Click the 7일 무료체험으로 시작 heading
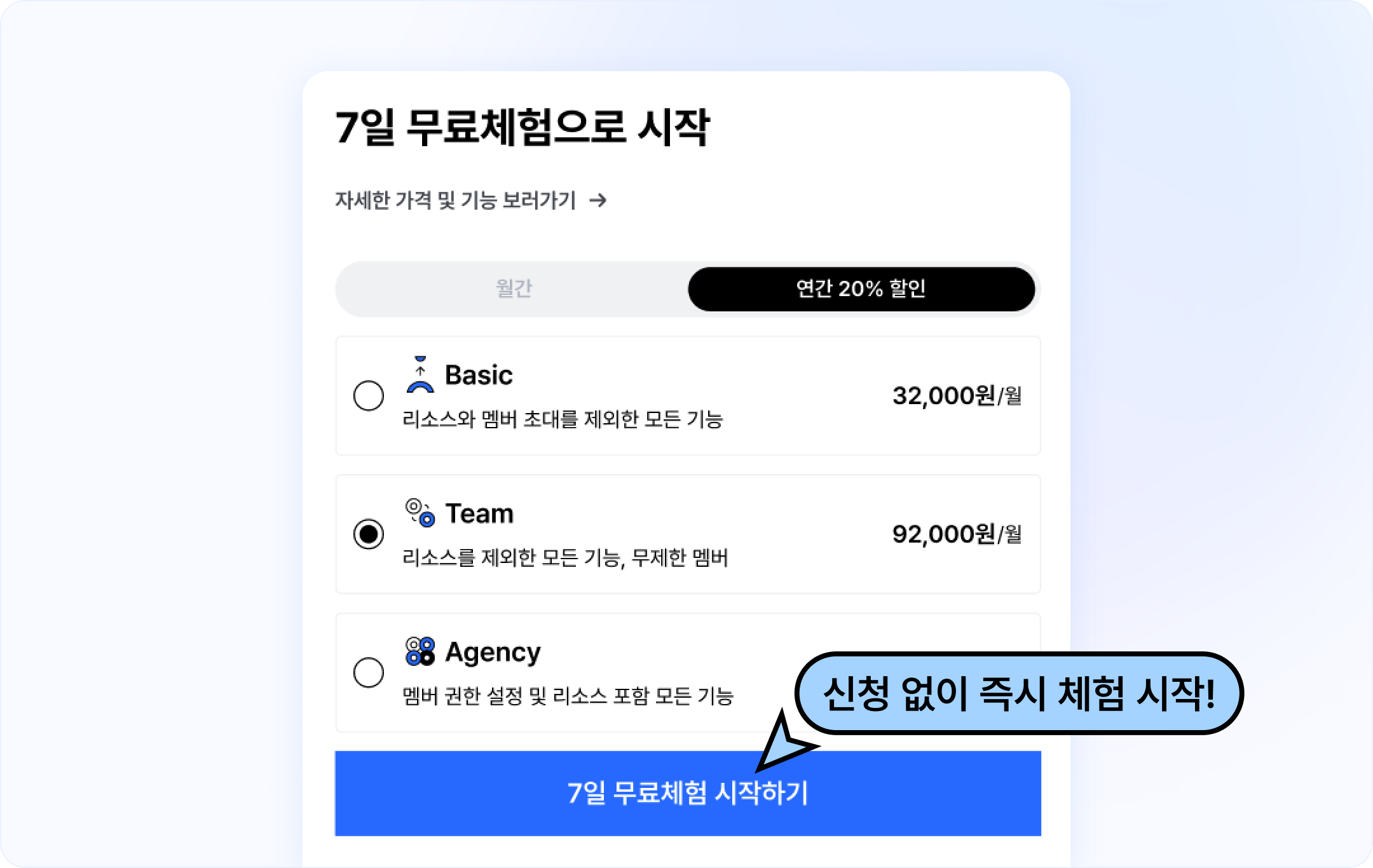 point(522,128)
